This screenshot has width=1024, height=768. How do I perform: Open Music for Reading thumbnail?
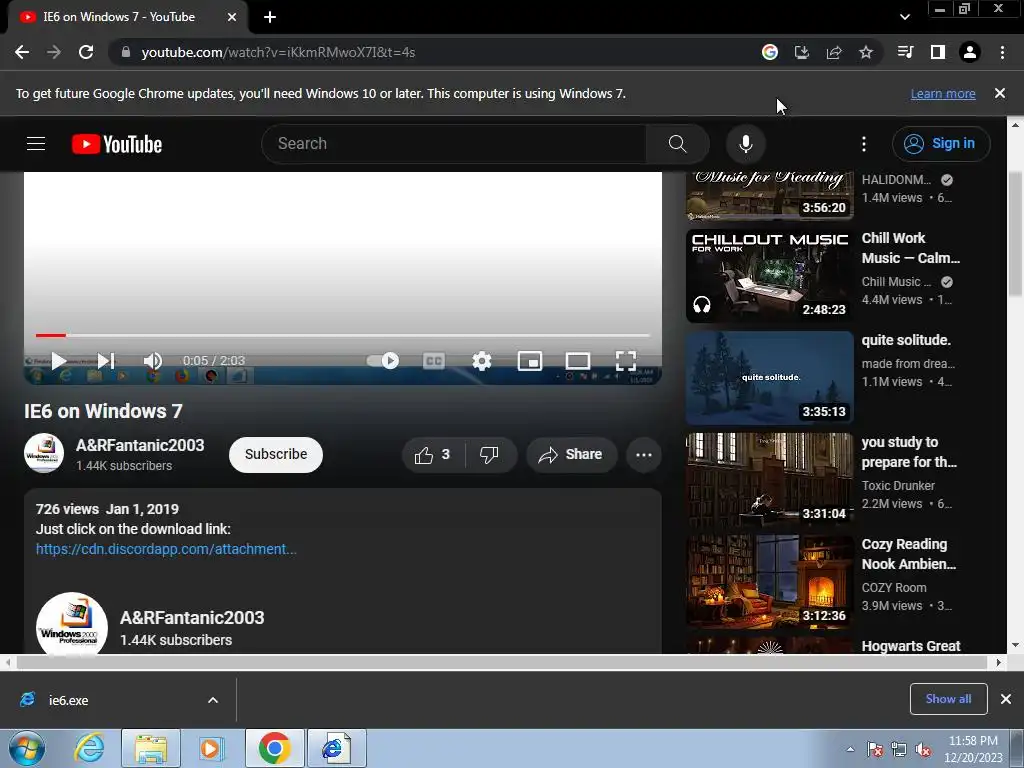(x=770, y=196)
